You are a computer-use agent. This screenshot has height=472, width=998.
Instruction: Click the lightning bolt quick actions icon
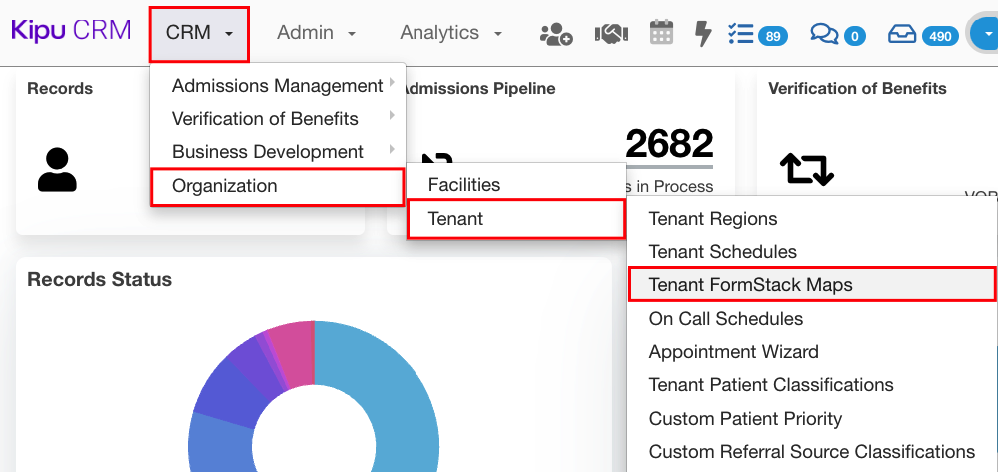tap(703, 34)
